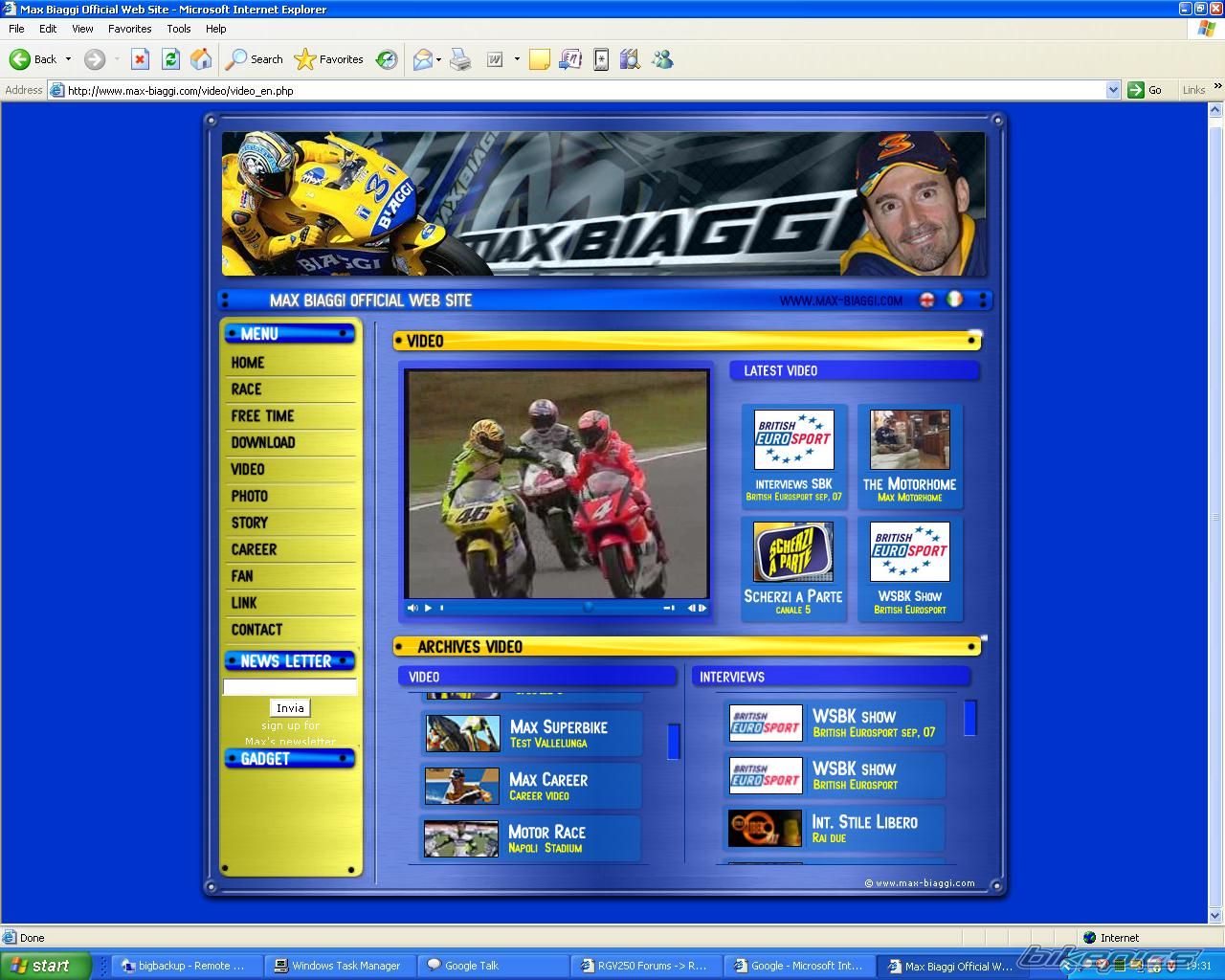
Task: Switch site to Italian flag
Action: 953,300
